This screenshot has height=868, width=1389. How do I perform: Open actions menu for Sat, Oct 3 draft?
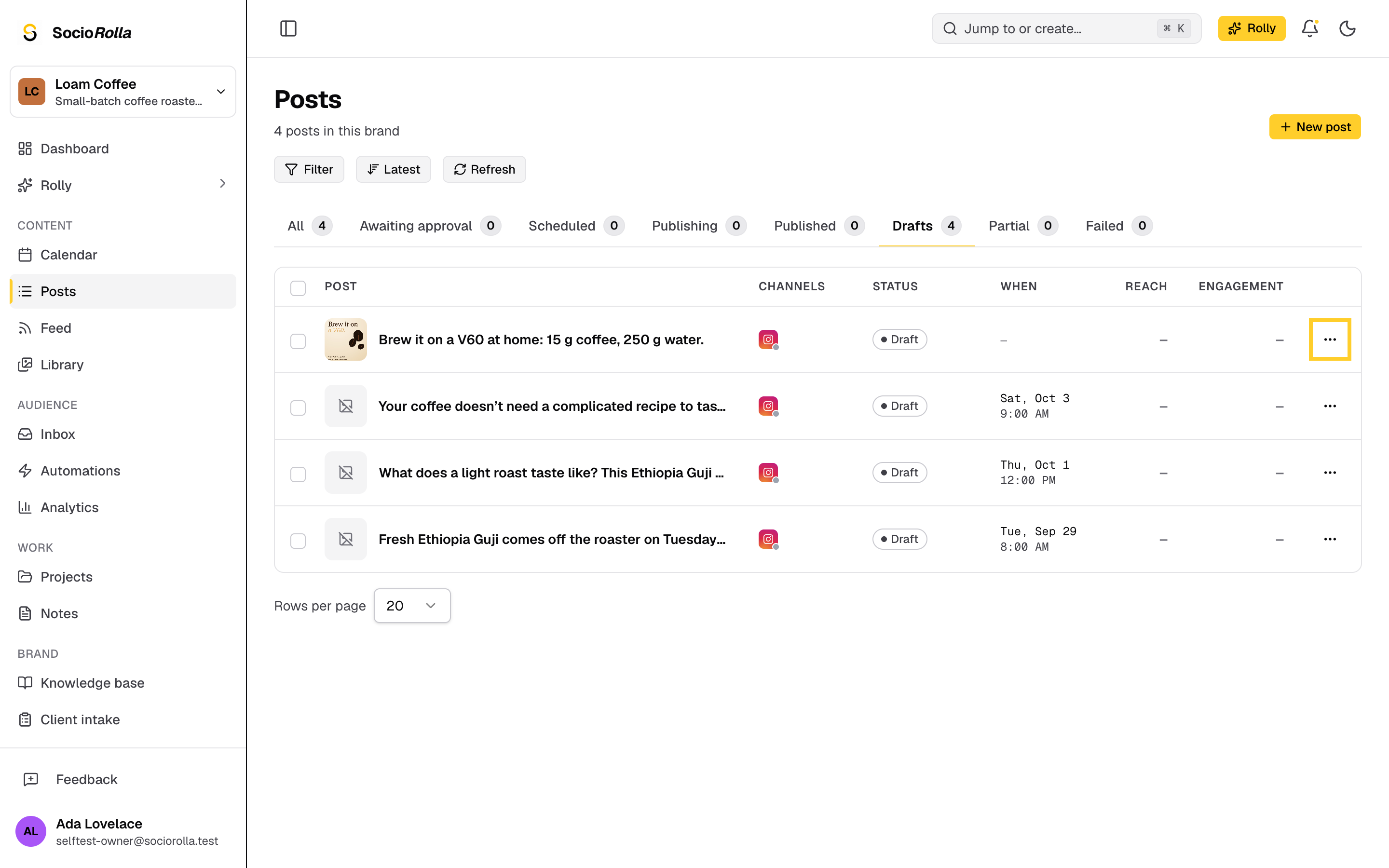point(1329,406)
